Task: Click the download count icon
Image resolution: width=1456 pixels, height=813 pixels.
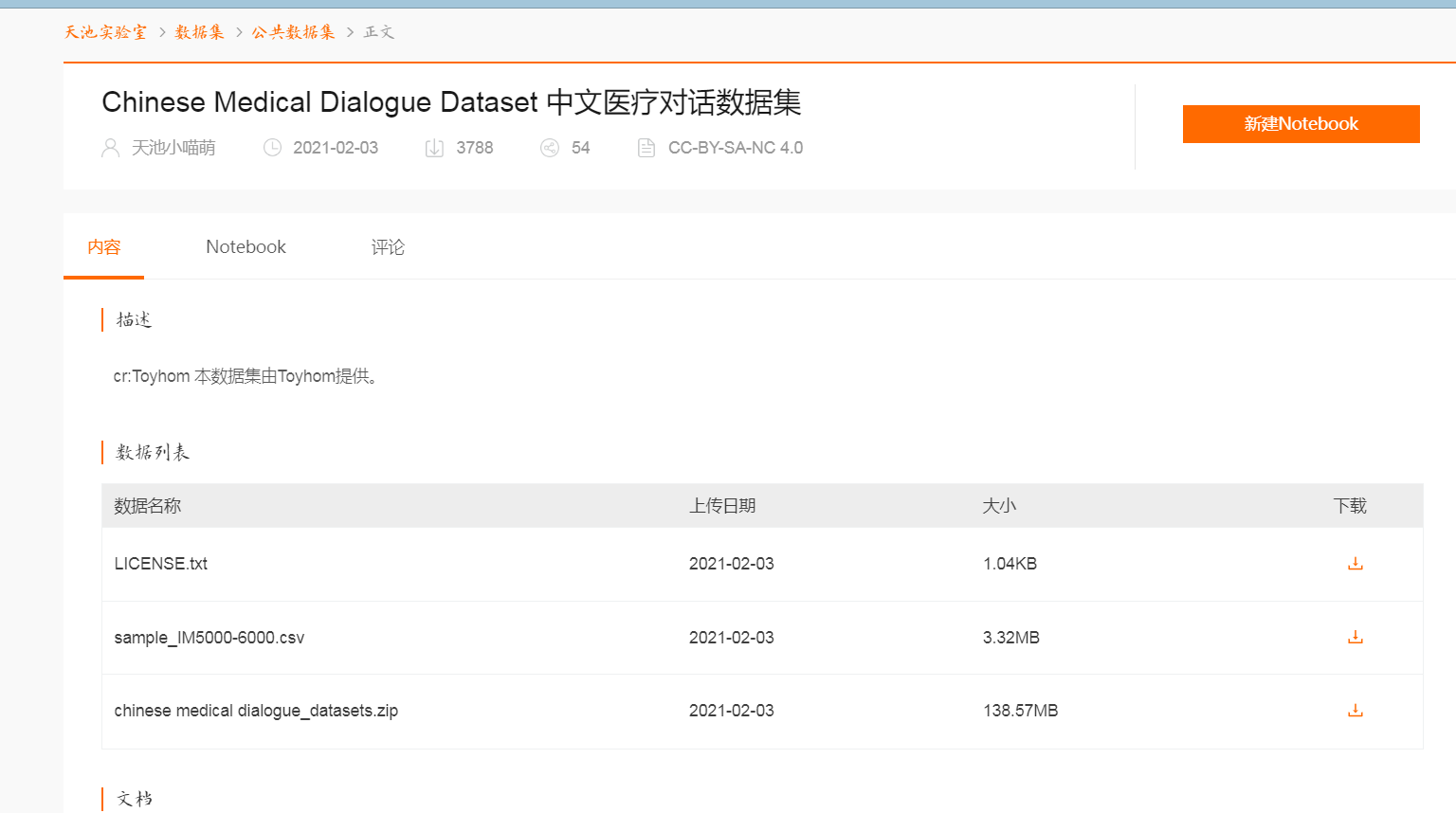Action: pyautogui.click(x=434, y=148)
